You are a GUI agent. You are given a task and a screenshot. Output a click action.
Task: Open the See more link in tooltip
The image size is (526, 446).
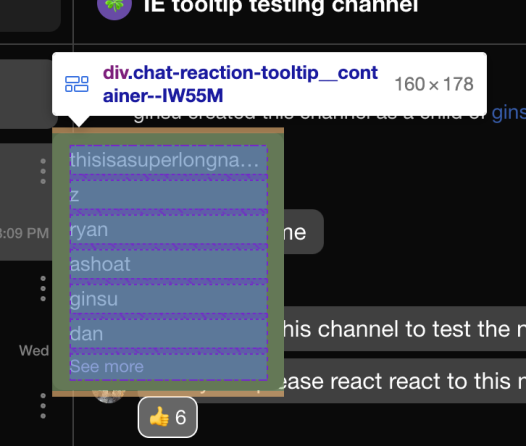click(x=107, y=366)
